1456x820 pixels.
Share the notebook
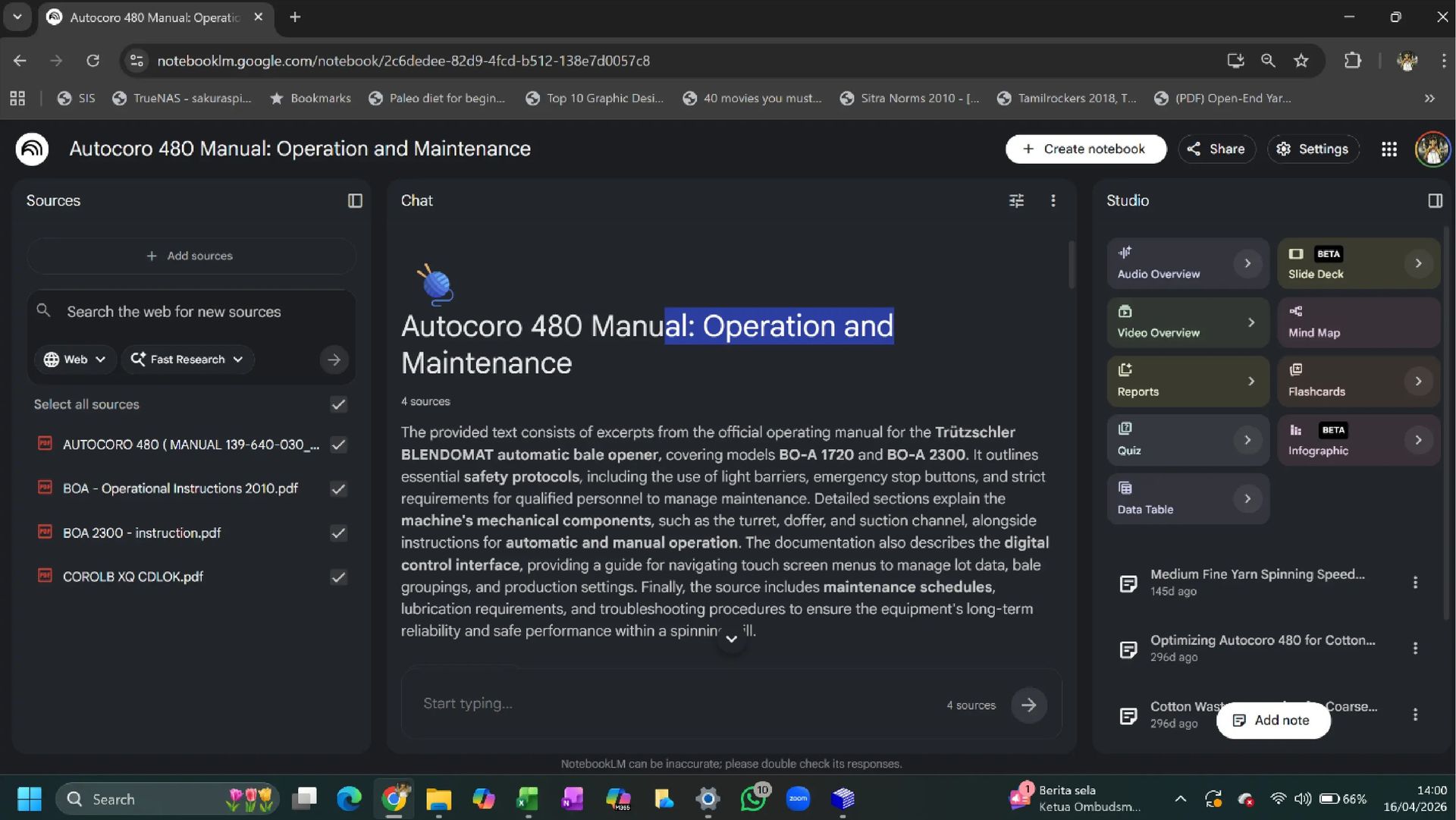point(1216,149)
